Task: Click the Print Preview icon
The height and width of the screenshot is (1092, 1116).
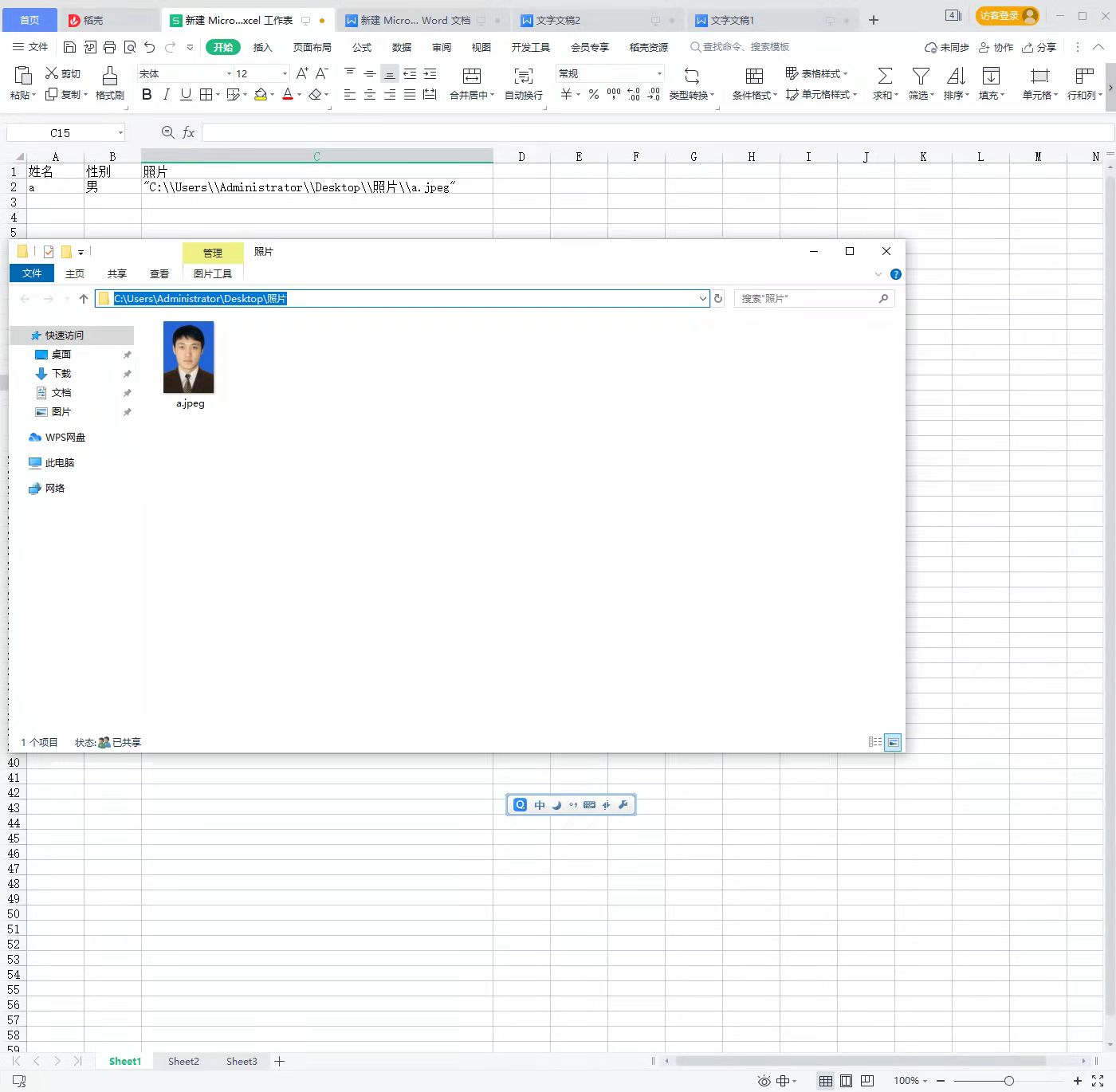Action: [130, 47]
